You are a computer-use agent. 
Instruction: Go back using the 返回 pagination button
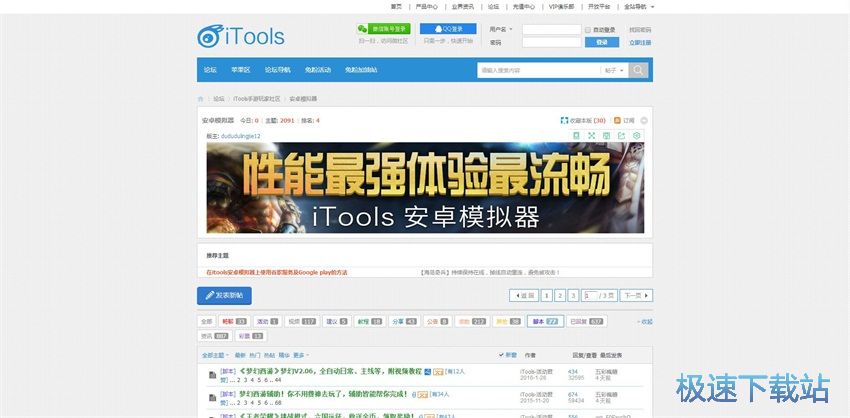[524, 295]
